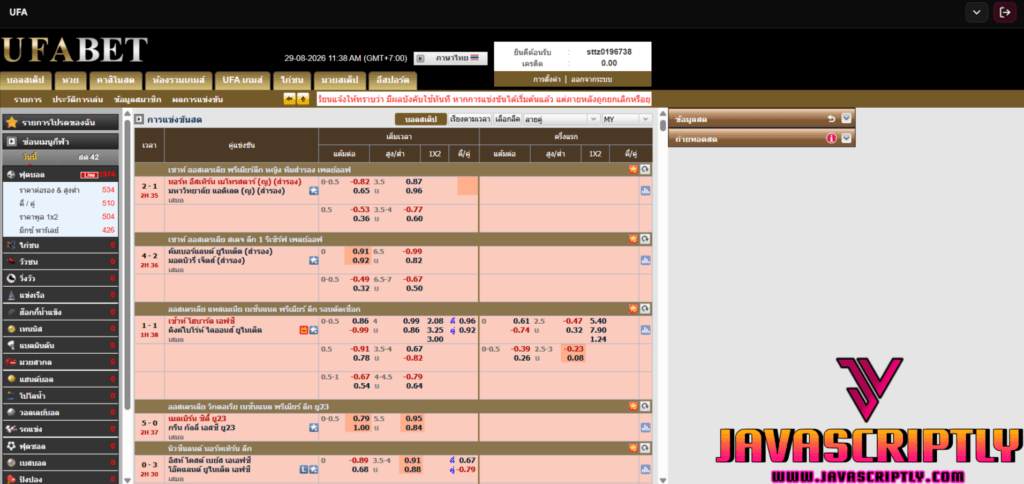1024x484 pixels.
Task: Expand the title bar chevron dropdown
Action: click(976, 12)
